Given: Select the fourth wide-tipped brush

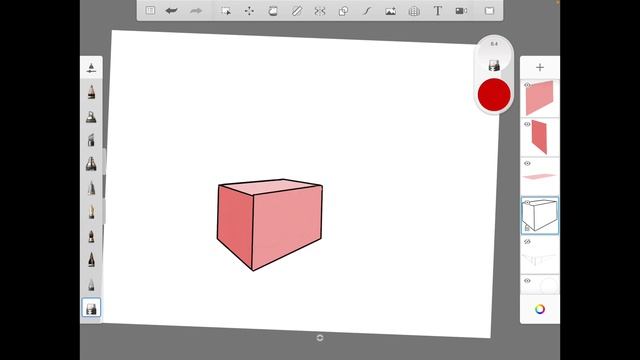Looking at the screenshot, I should tap(91, 164).
